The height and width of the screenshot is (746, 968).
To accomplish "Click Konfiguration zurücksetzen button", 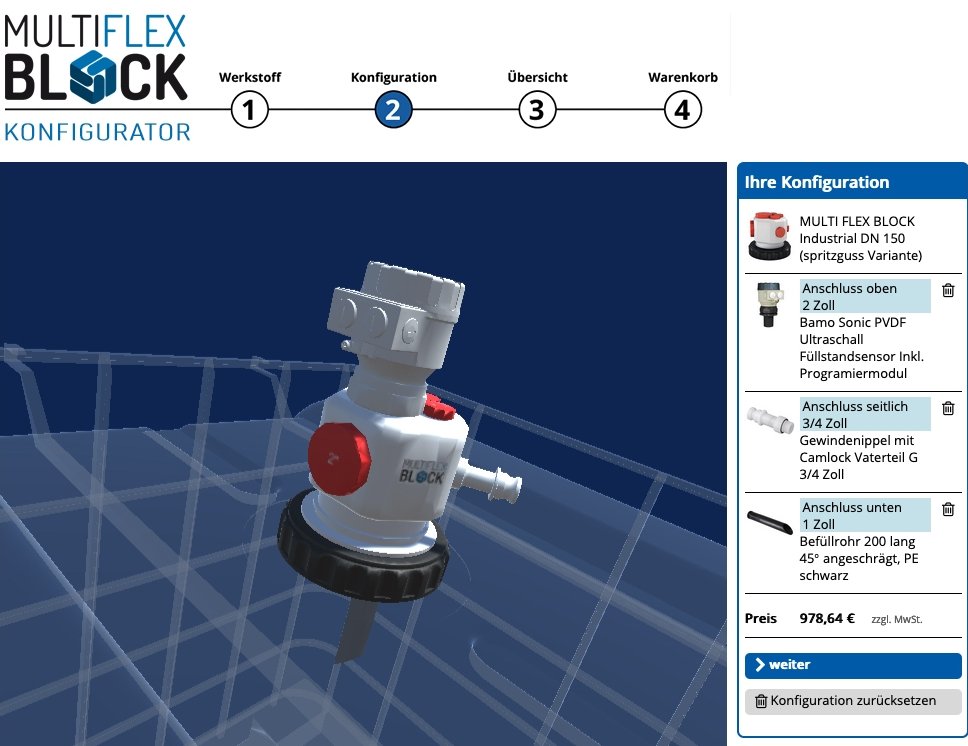I will point(852,701).
